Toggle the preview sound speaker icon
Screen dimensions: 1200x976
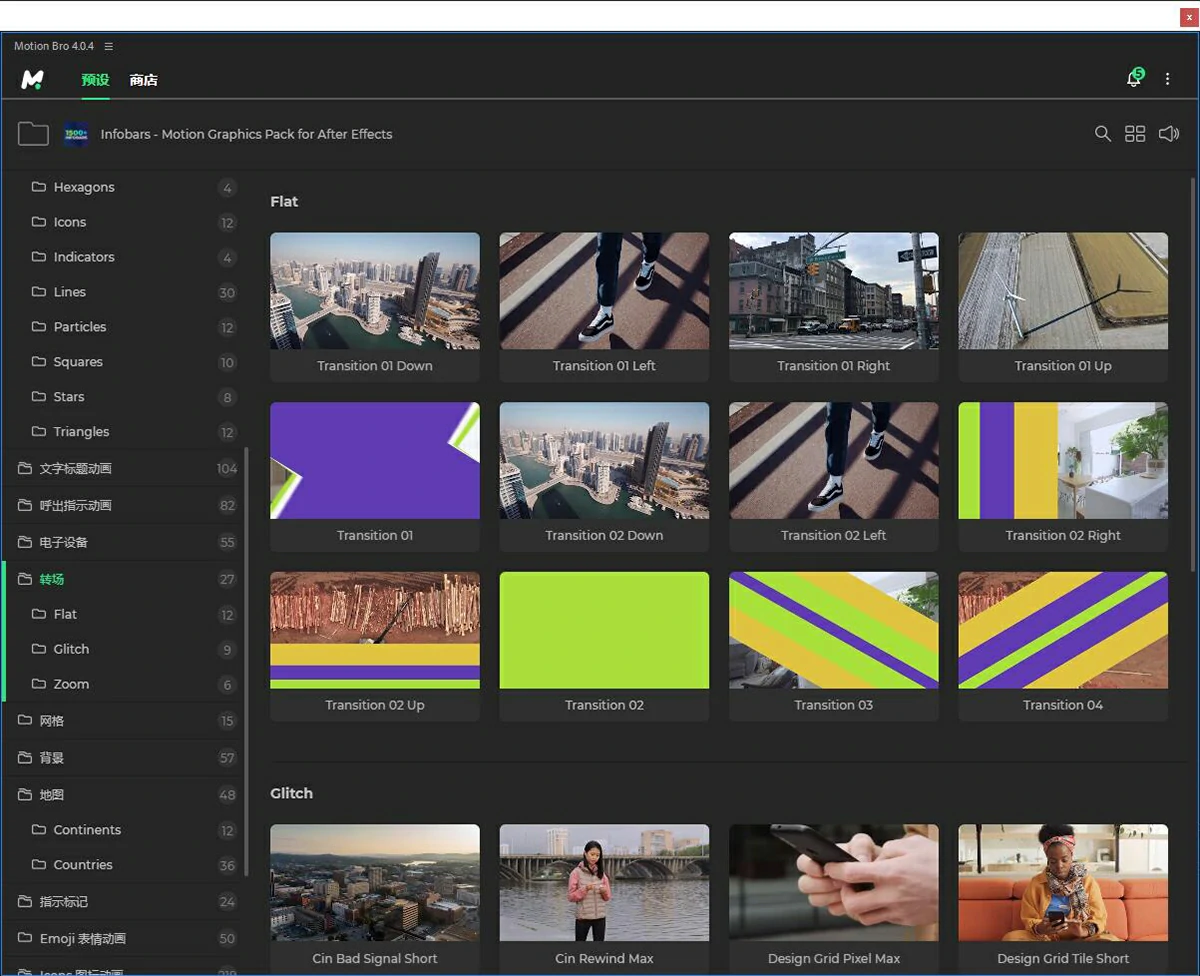tap(1169, 134)
